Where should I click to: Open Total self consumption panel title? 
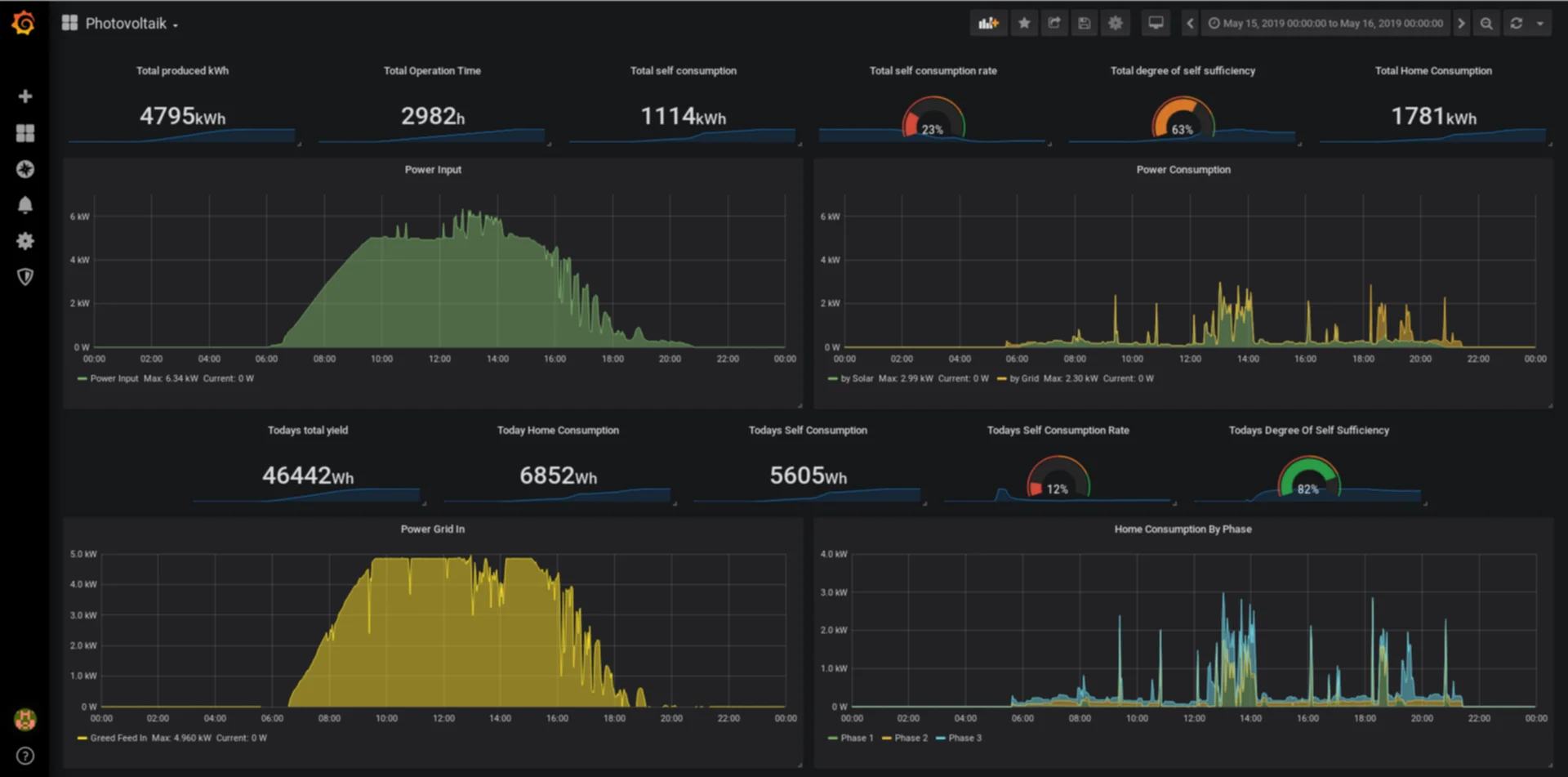pos(684,71)
